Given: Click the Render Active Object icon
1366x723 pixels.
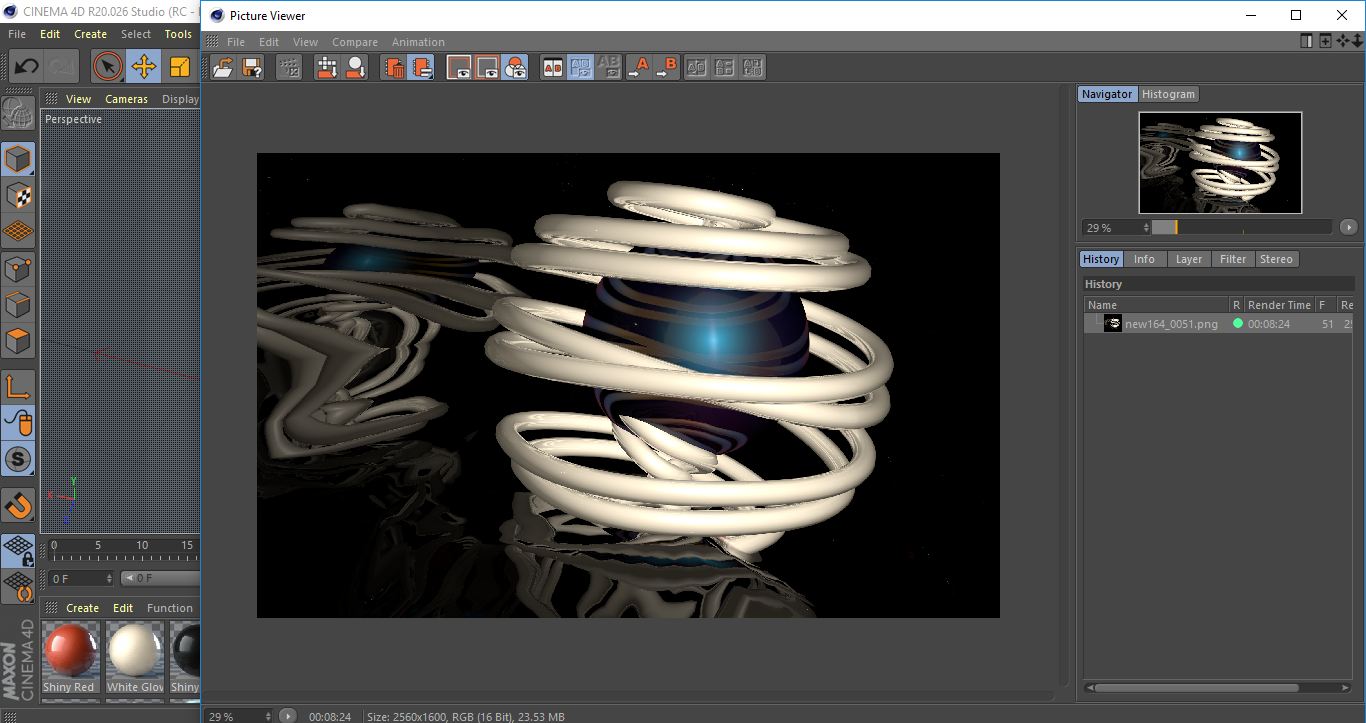Looking at the screenshot, I should (355, 67).
